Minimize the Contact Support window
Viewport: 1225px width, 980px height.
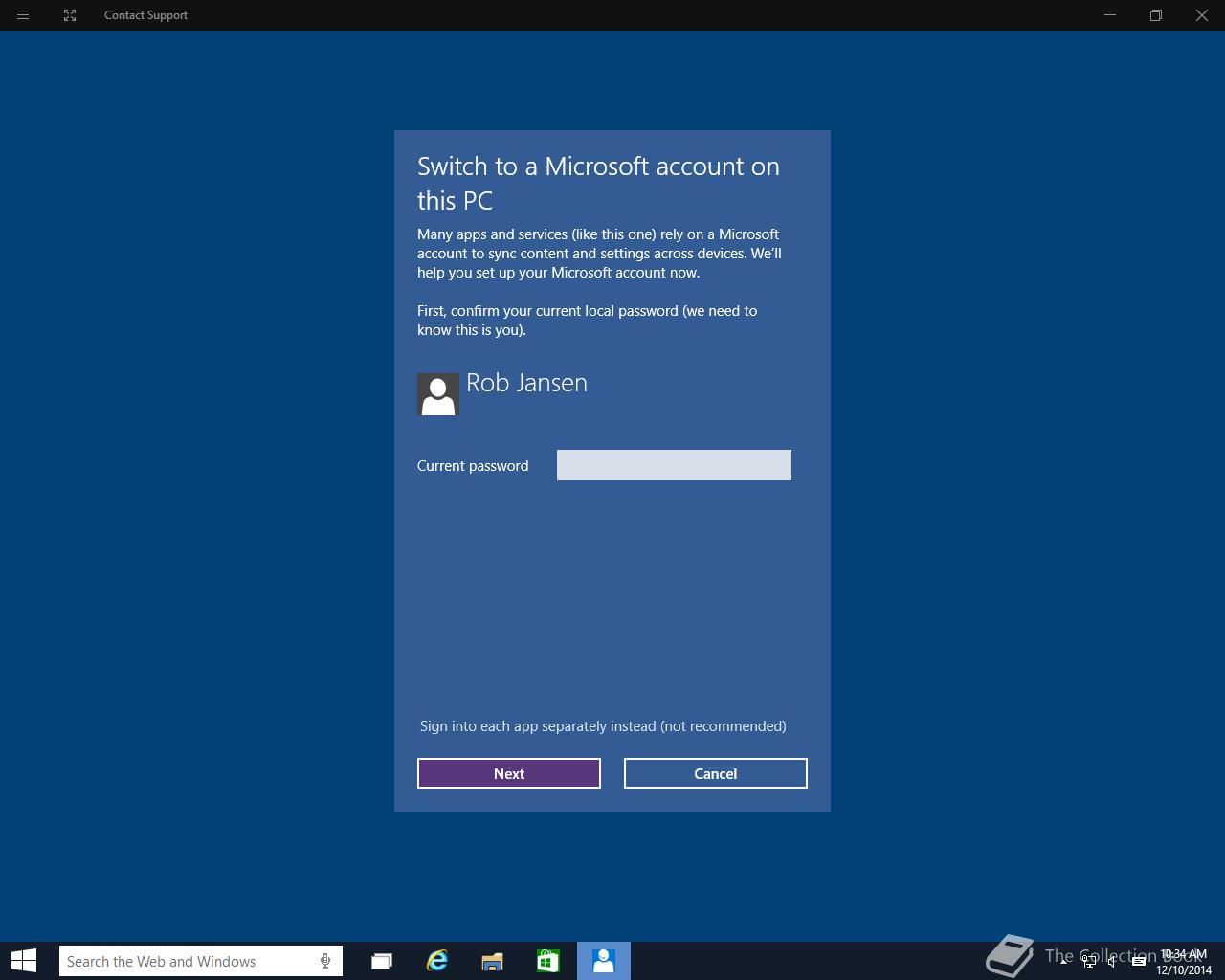[1110, 15]
